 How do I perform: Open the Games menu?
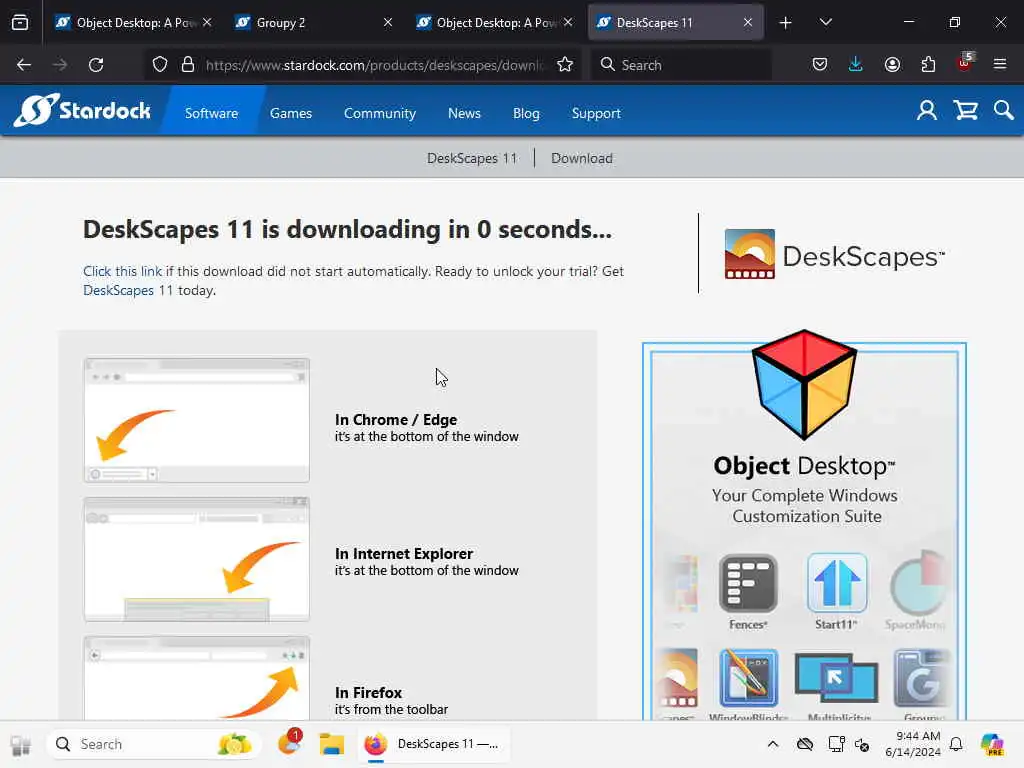click(x=291, y=113)
